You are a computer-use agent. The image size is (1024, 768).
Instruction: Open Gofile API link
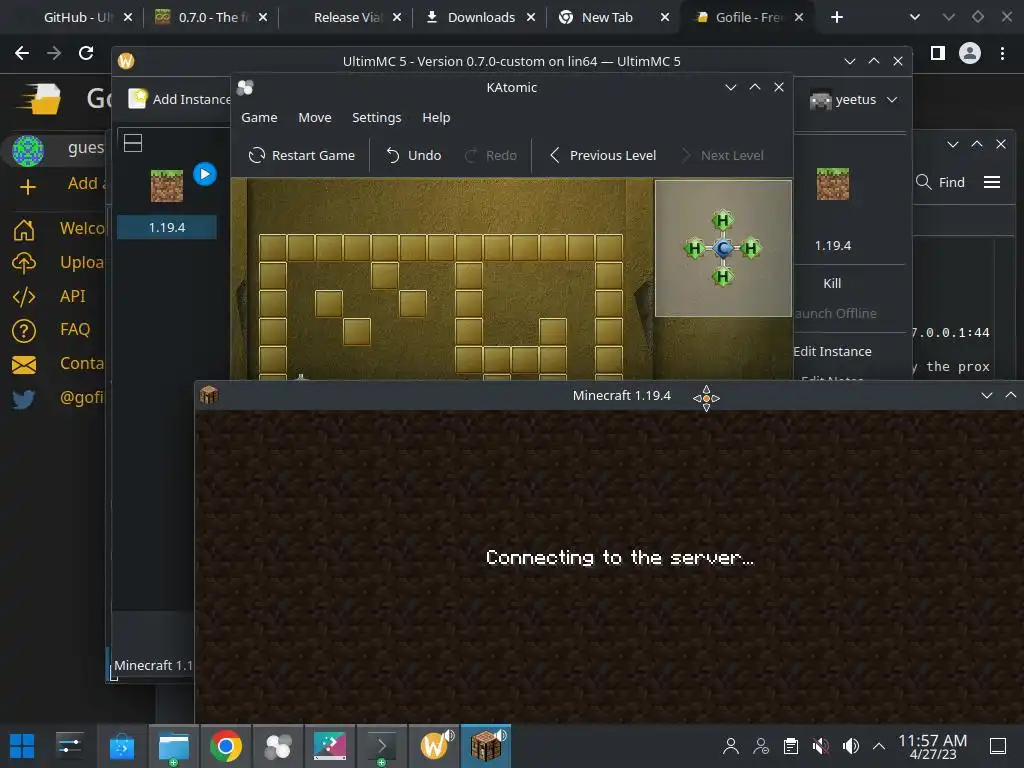click(50, 296)
